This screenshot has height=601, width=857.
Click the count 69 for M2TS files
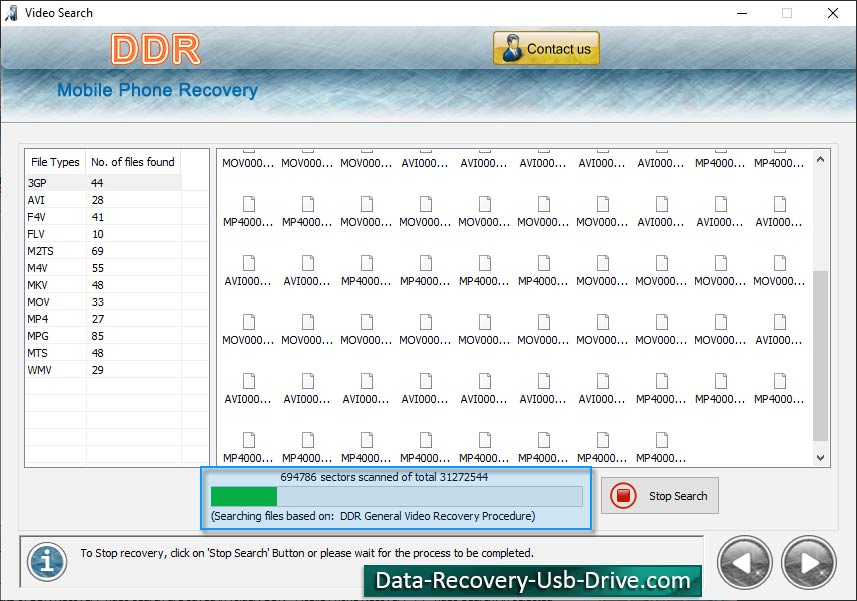(x=97, y=251)
